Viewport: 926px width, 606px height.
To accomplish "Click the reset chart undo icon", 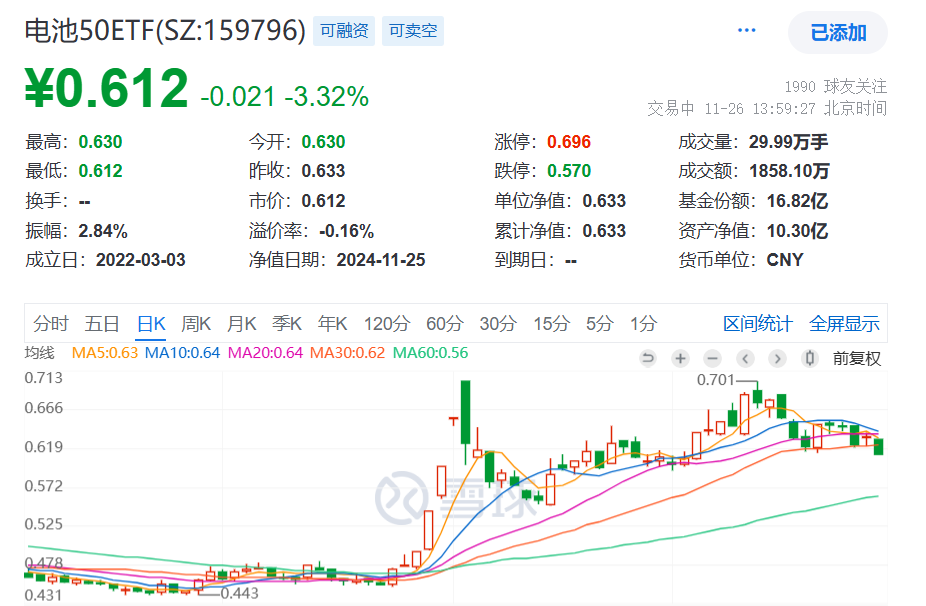I will tap(648, 358).
